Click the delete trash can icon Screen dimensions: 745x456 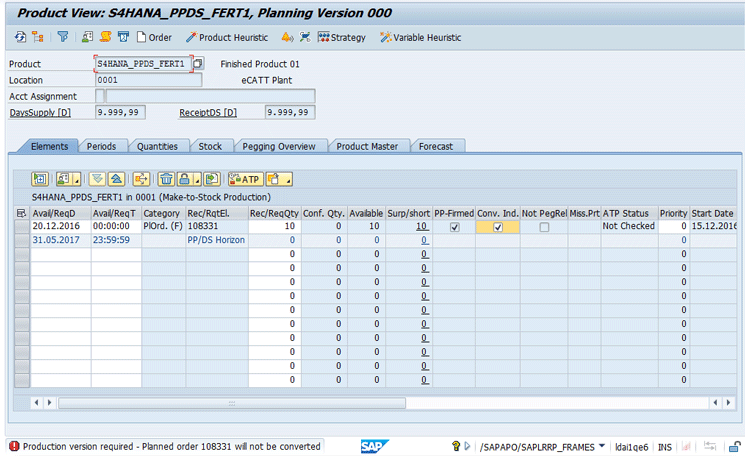tap(167, 179)
